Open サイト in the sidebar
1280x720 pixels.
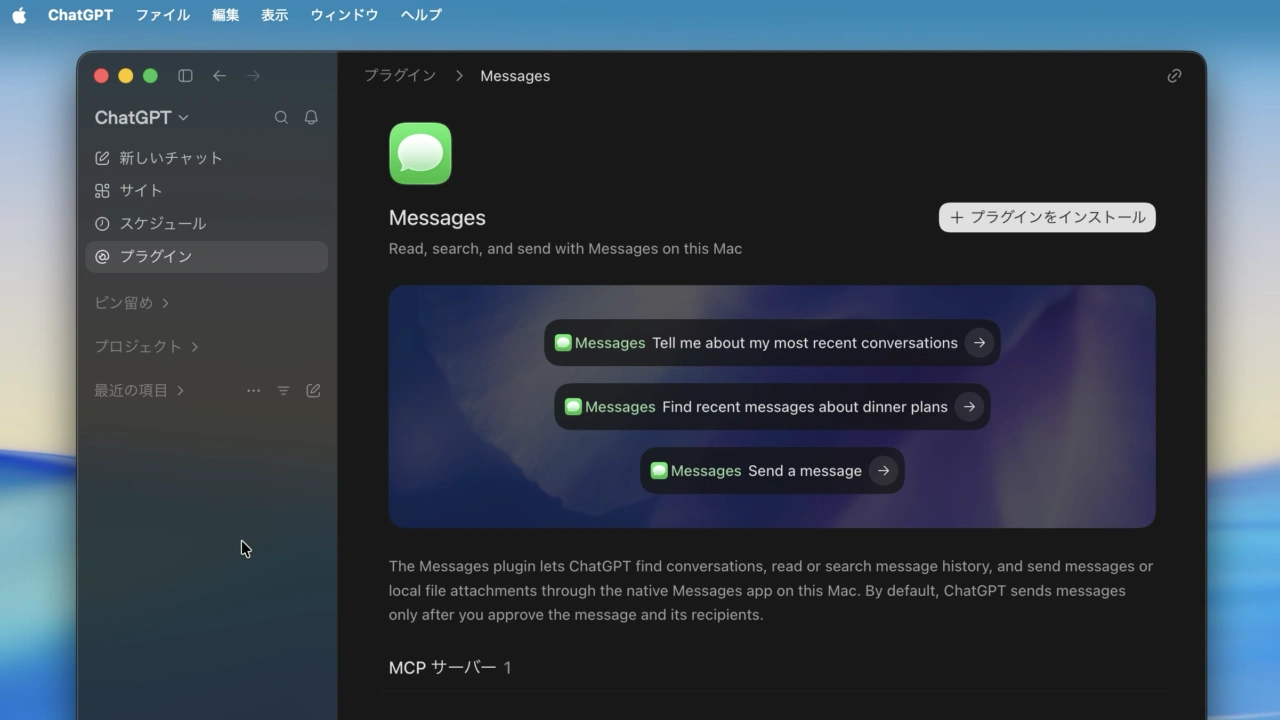[207, 191]
